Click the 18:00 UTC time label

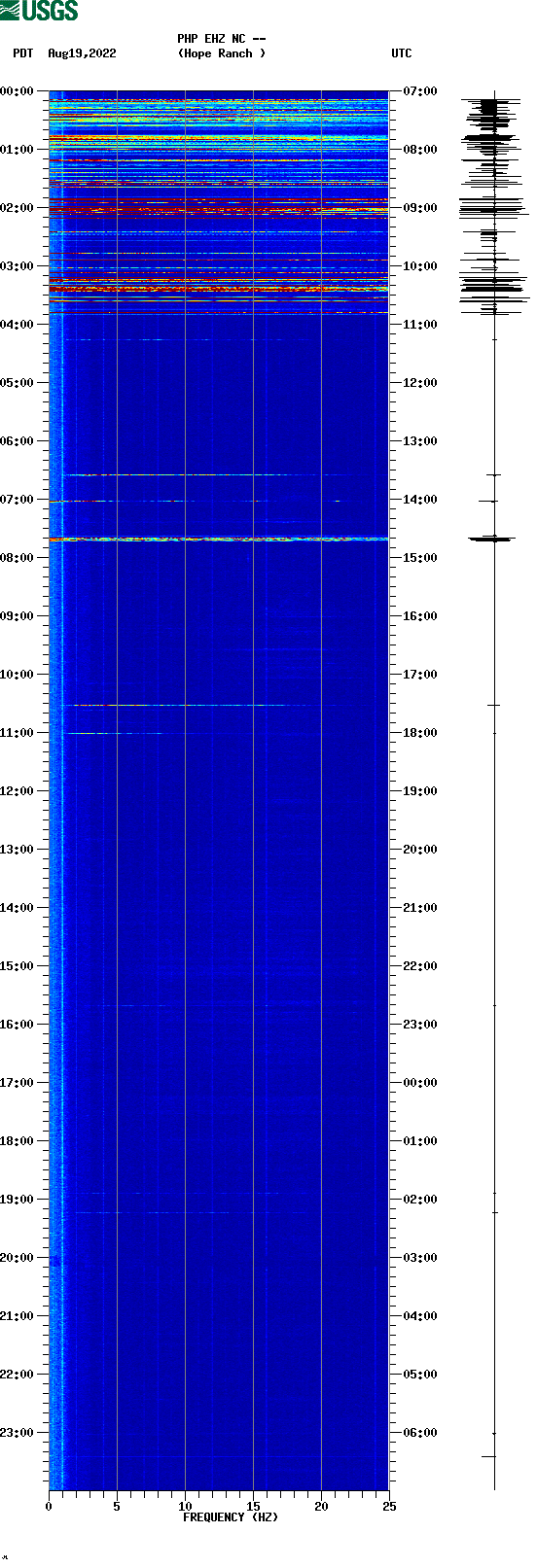[x=420, y=733]
